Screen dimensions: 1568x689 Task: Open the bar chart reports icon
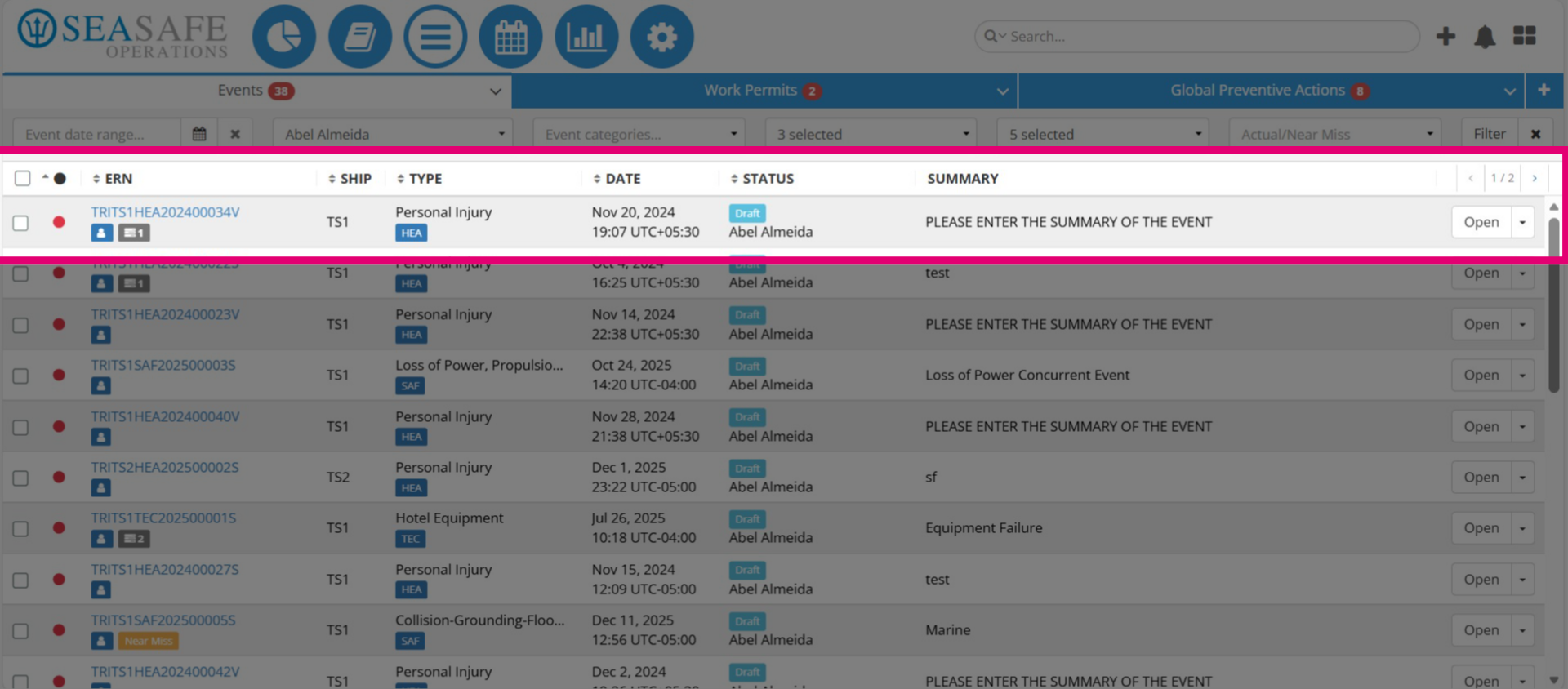586,37
